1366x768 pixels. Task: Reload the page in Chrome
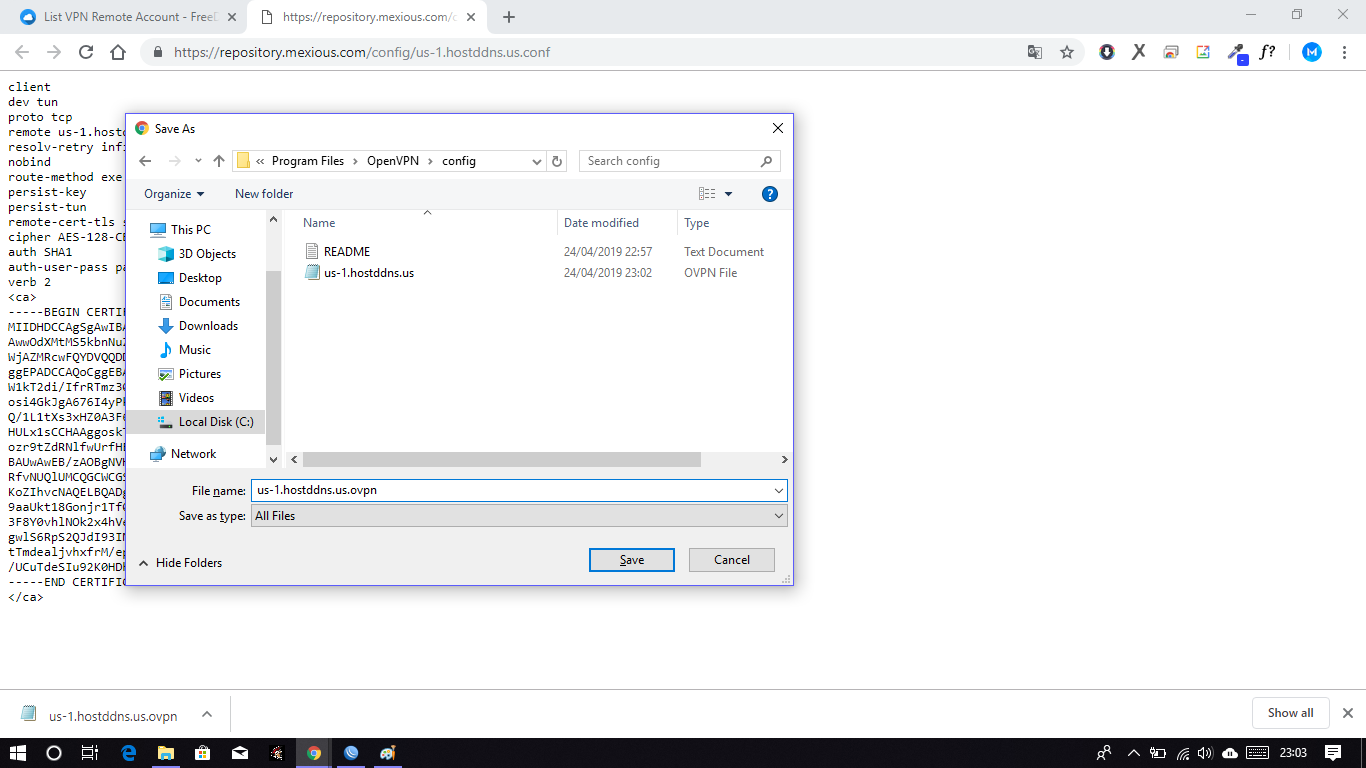pyautogui.click(x=86, y=53)
